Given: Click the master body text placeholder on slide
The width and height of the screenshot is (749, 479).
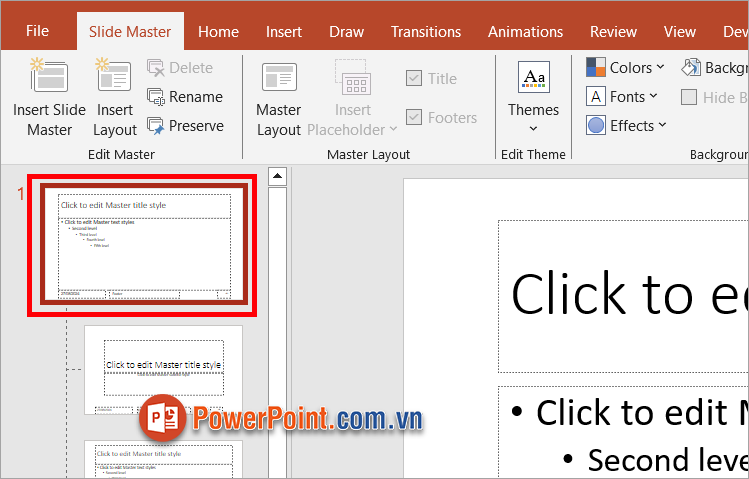Looking at the screenshot, I should (x=623, y=432).
